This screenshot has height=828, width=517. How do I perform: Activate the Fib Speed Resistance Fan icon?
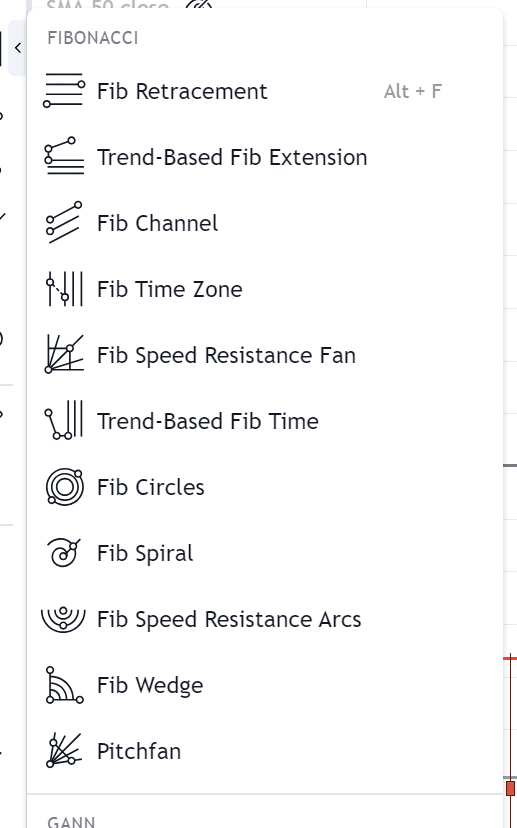(63, 355)
